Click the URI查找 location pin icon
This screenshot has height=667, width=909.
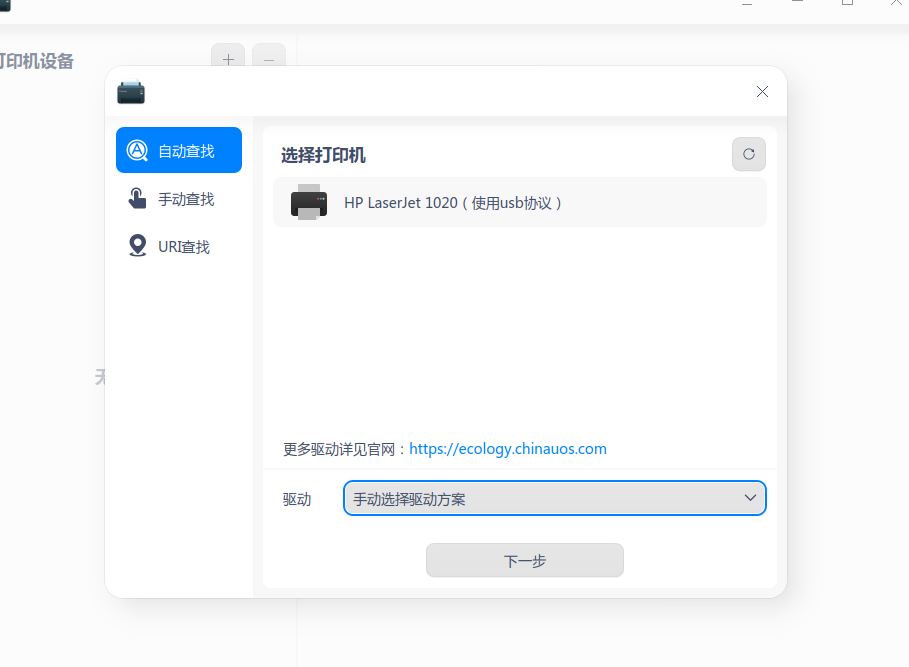pos(137,245)
